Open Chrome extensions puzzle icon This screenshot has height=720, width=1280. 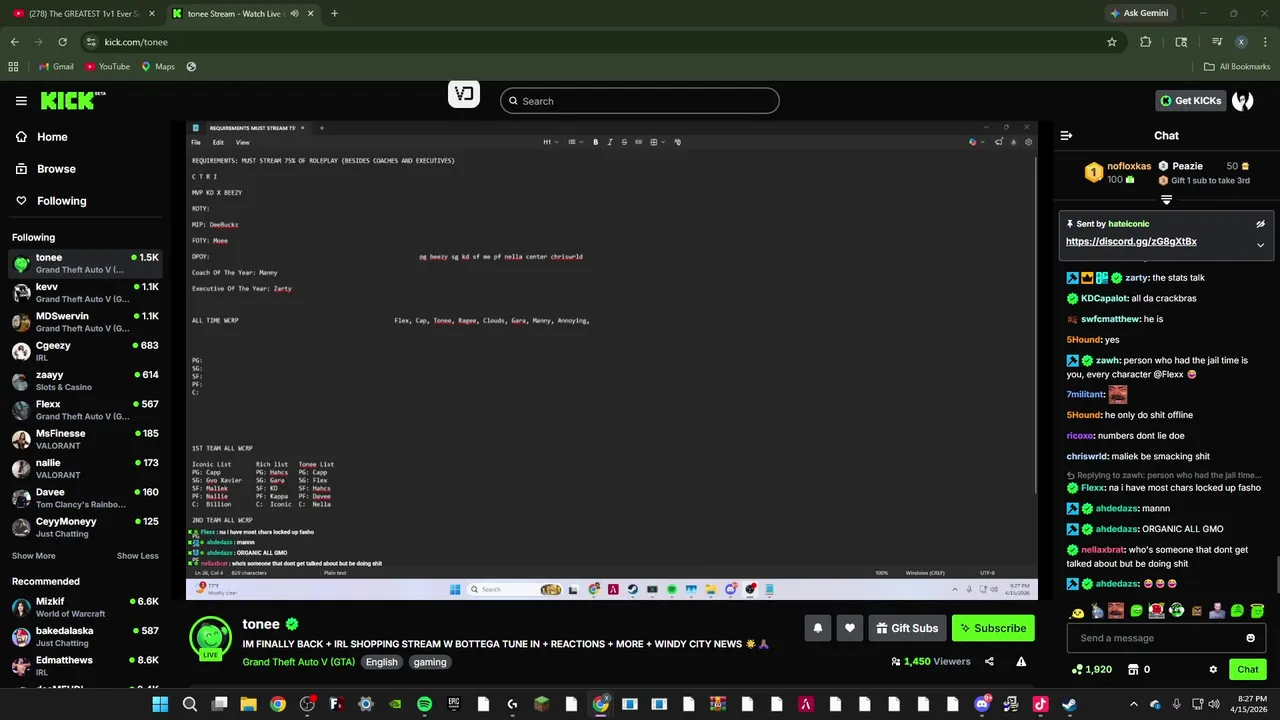coord(1146,42)
